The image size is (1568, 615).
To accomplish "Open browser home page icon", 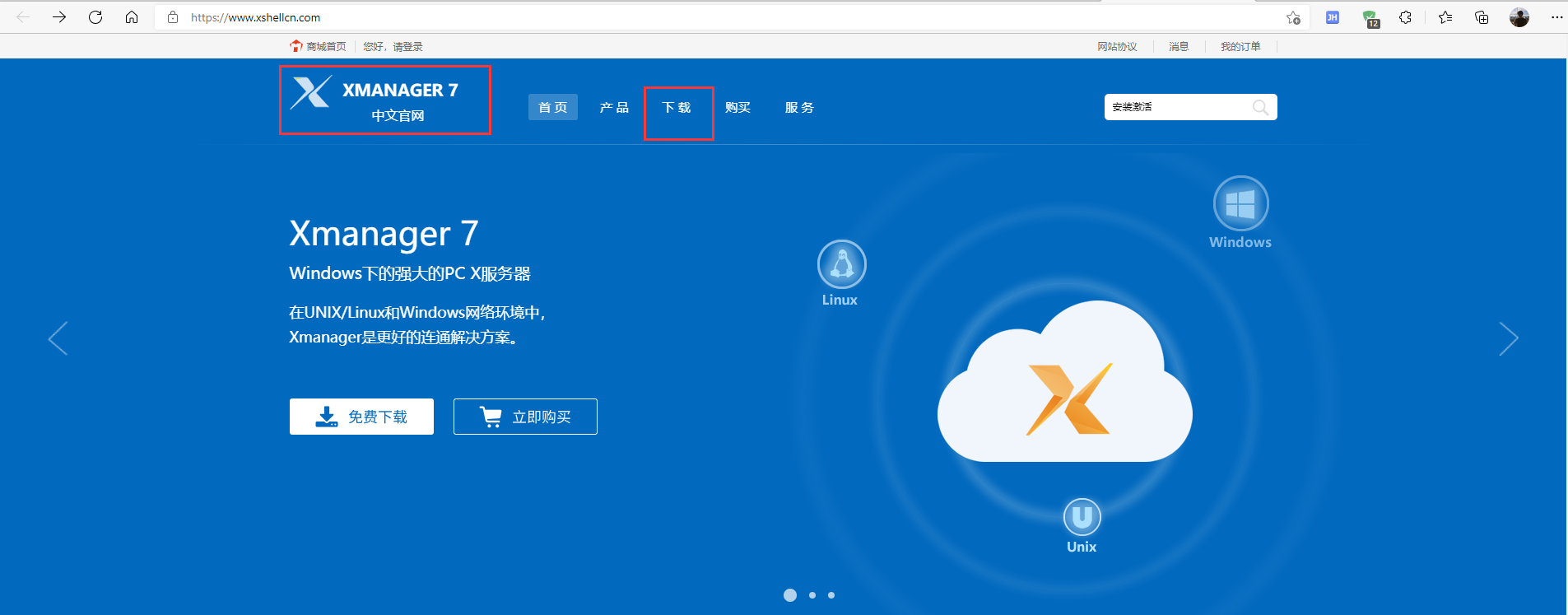I will tap(132, 17).
